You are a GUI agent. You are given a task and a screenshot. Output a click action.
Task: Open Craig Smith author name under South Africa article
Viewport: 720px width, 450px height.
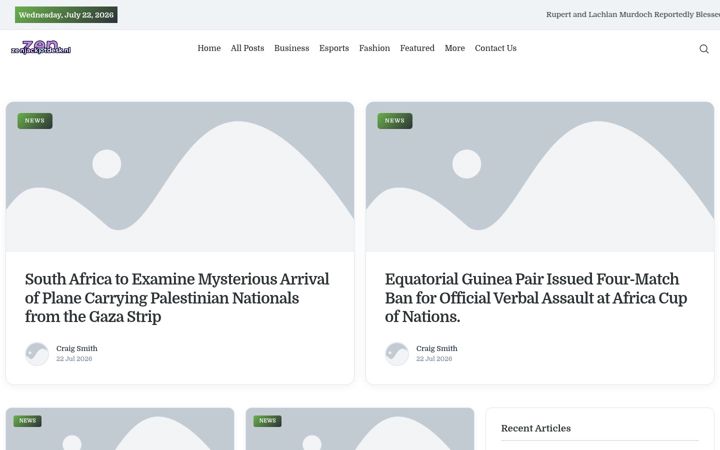(x=77, y=349)
